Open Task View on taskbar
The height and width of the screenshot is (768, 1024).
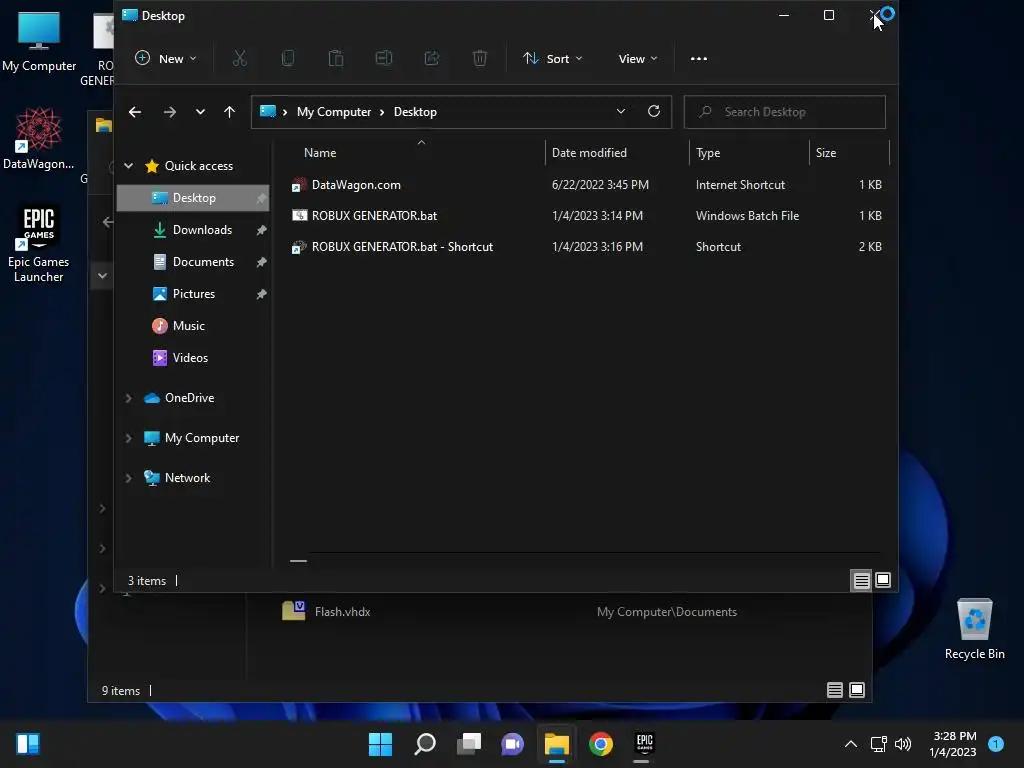469,744
